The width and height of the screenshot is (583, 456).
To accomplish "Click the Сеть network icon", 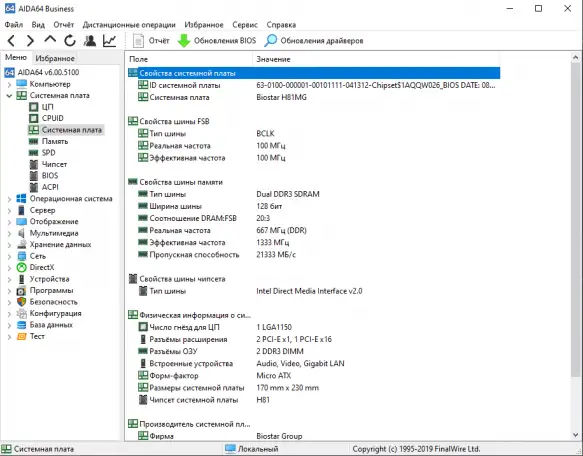I will point(22,256).
